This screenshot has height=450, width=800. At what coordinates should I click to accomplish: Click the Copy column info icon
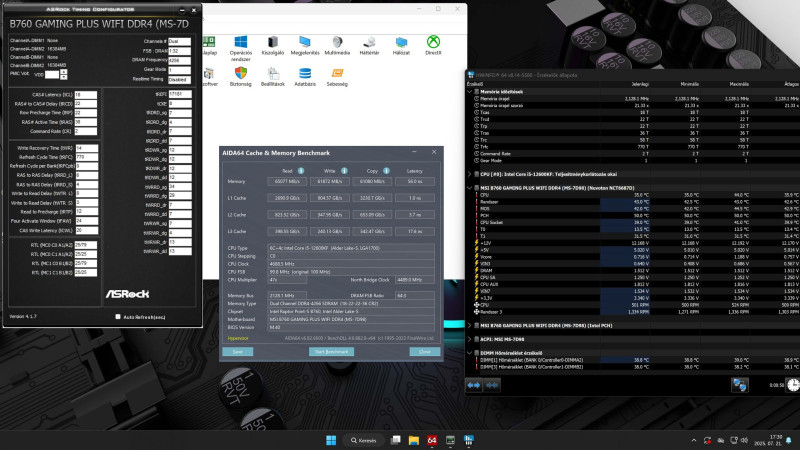(386, 171)
